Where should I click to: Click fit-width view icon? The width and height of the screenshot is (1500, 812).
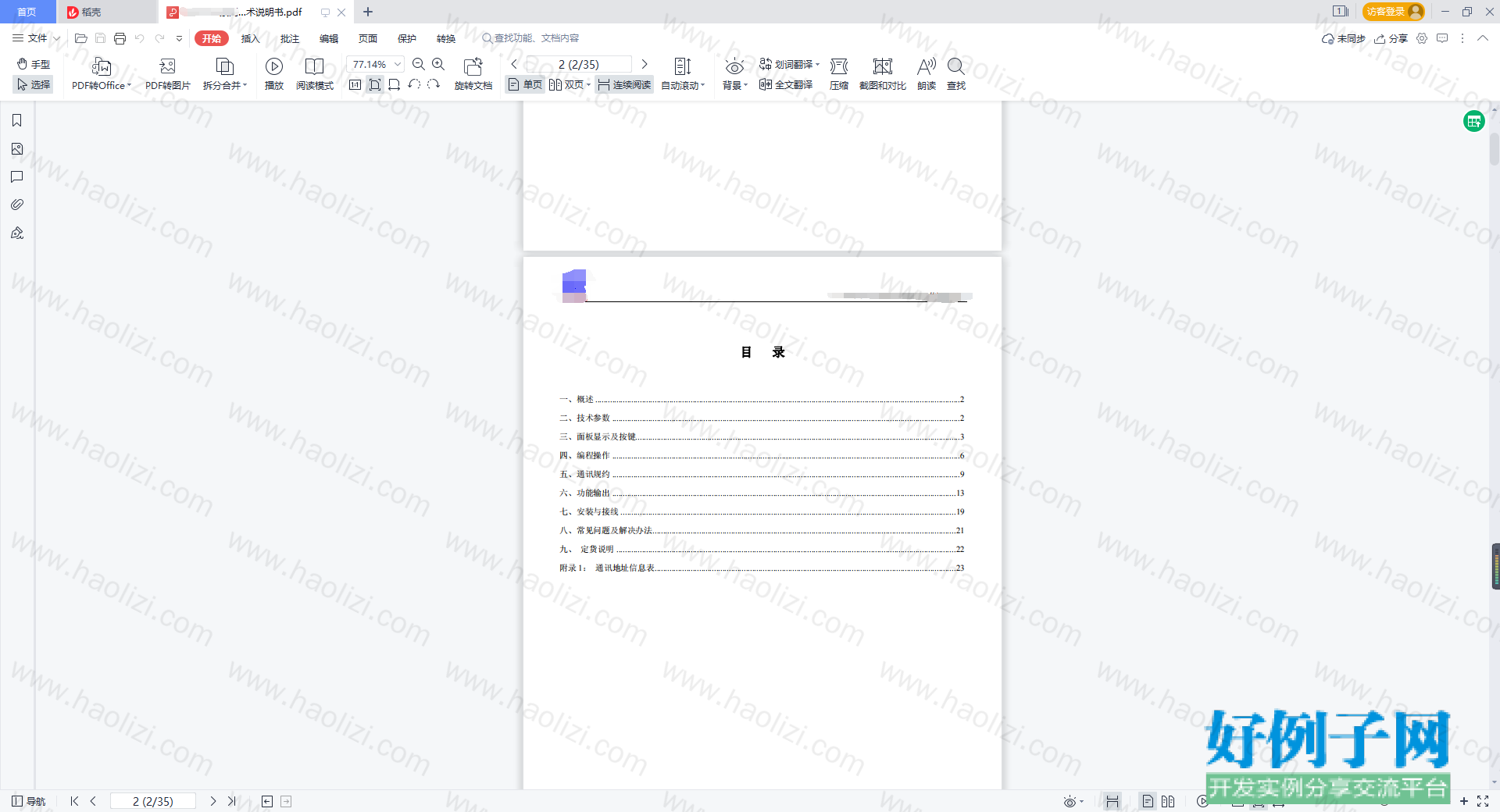395,84
